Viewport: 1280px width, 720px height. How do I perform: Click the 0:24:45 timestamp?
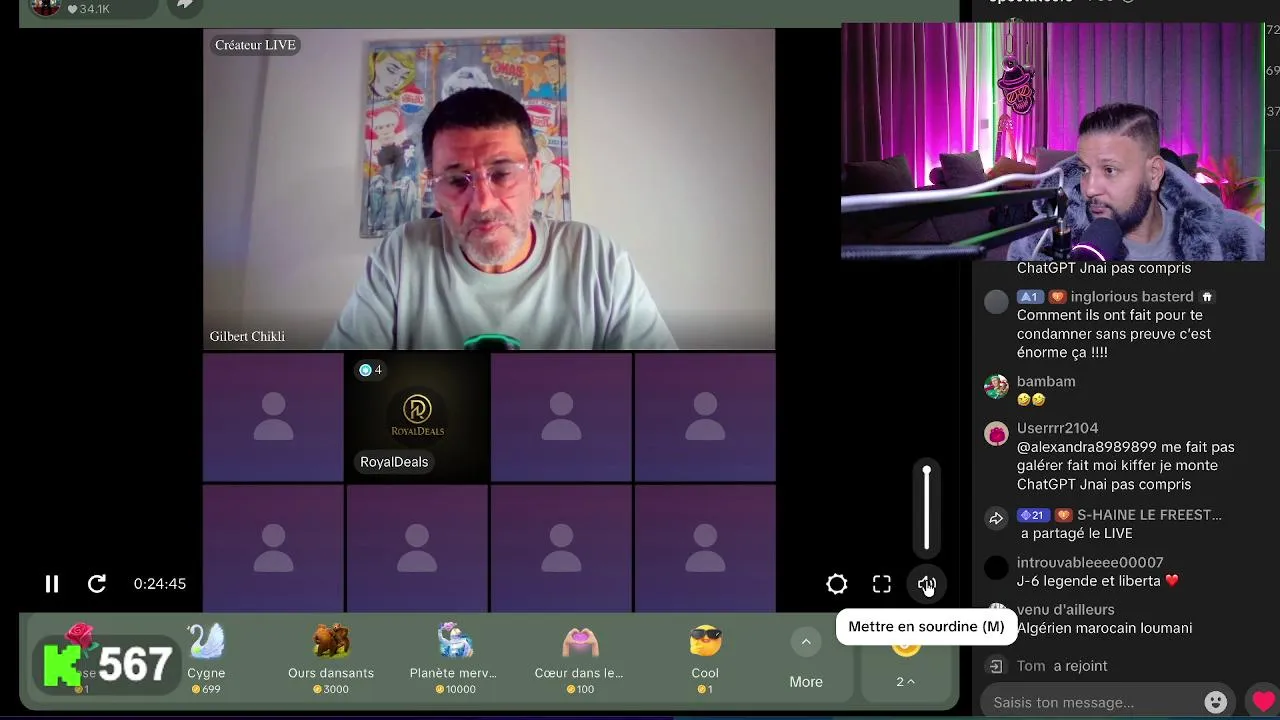point(160,584)
